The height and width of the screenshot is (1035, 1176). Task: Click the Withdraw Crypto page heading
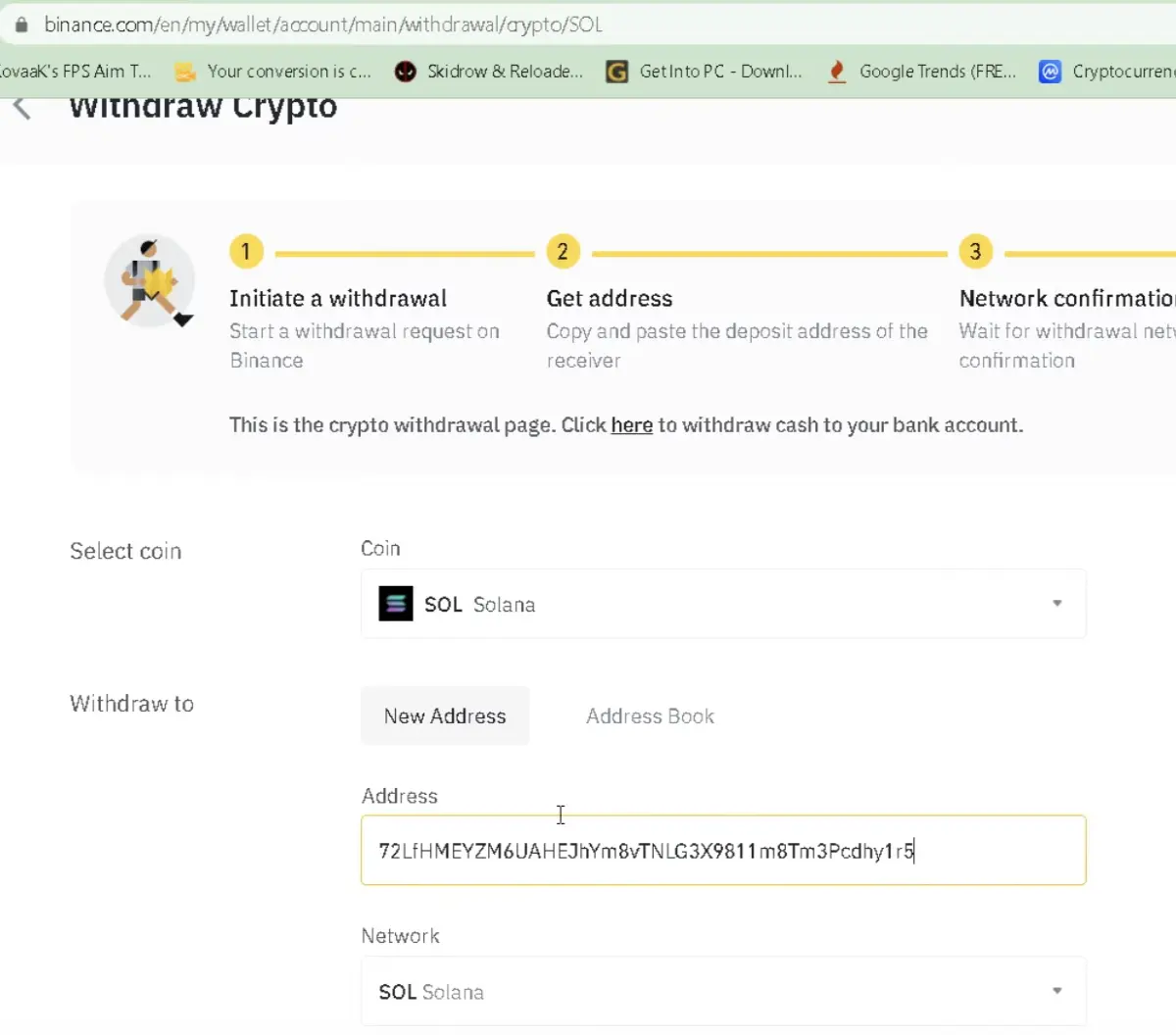click(203, 106)
